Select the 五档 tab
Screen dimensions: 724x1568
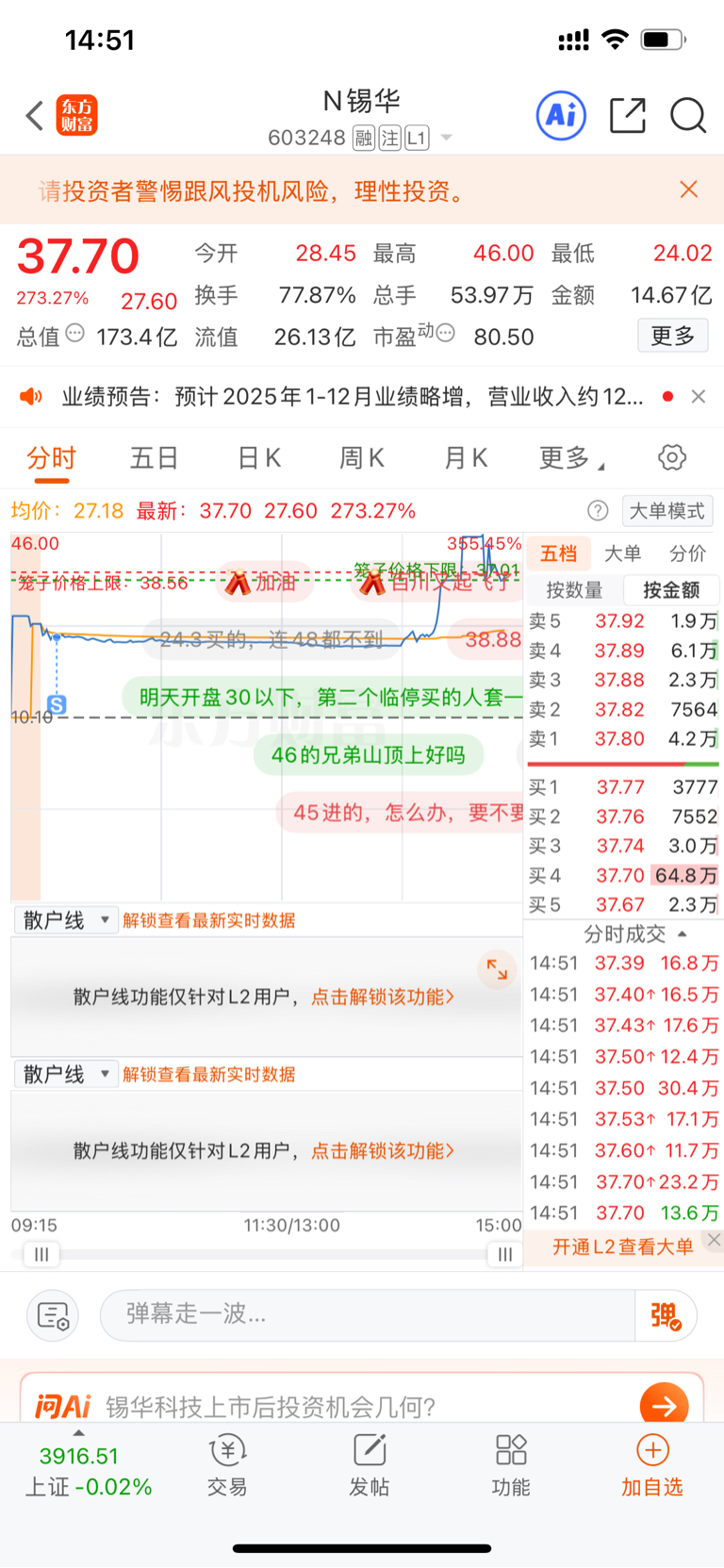tap(558, 553)
